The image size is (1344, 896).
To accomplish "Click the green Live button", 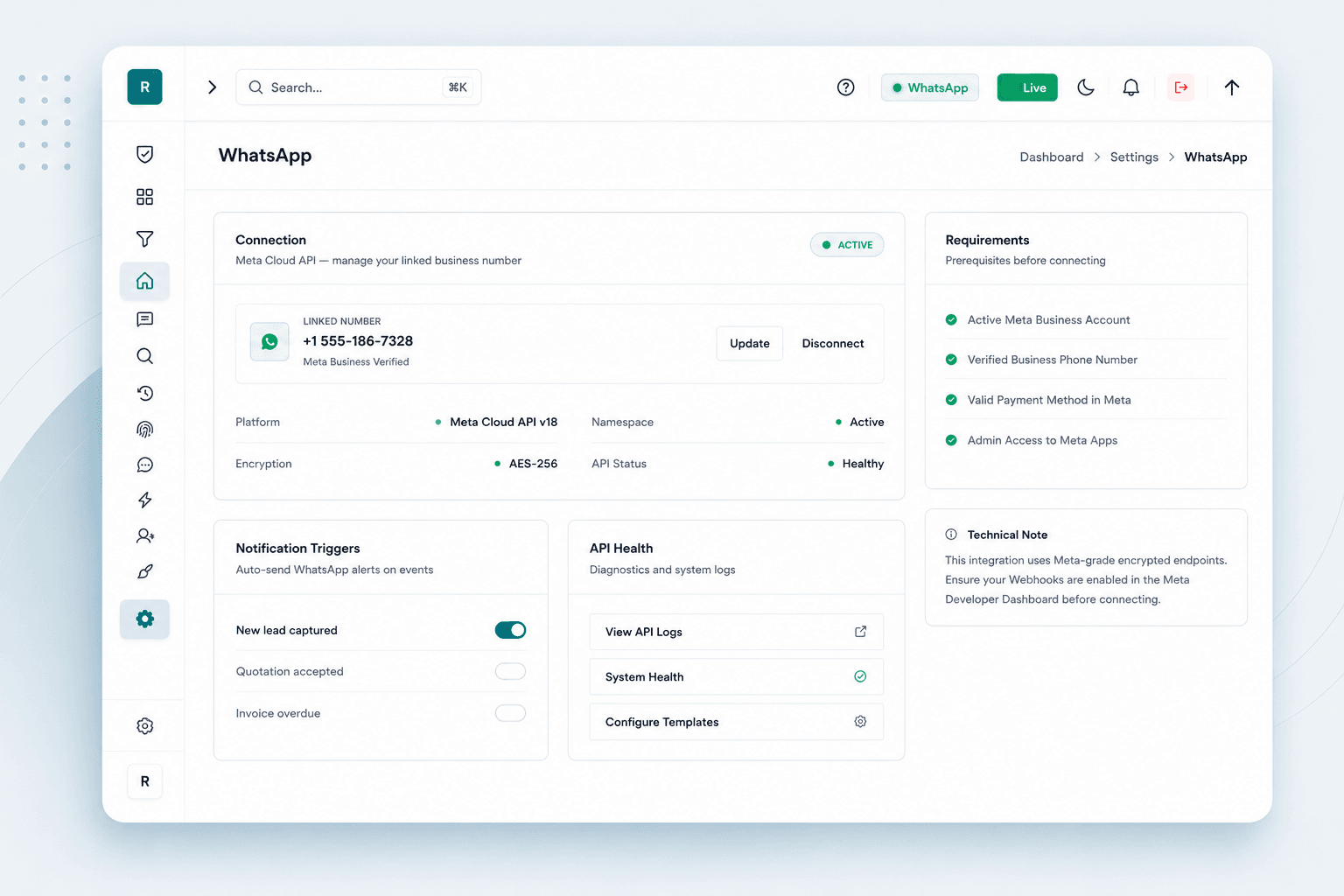I will tap(1027, 87).
